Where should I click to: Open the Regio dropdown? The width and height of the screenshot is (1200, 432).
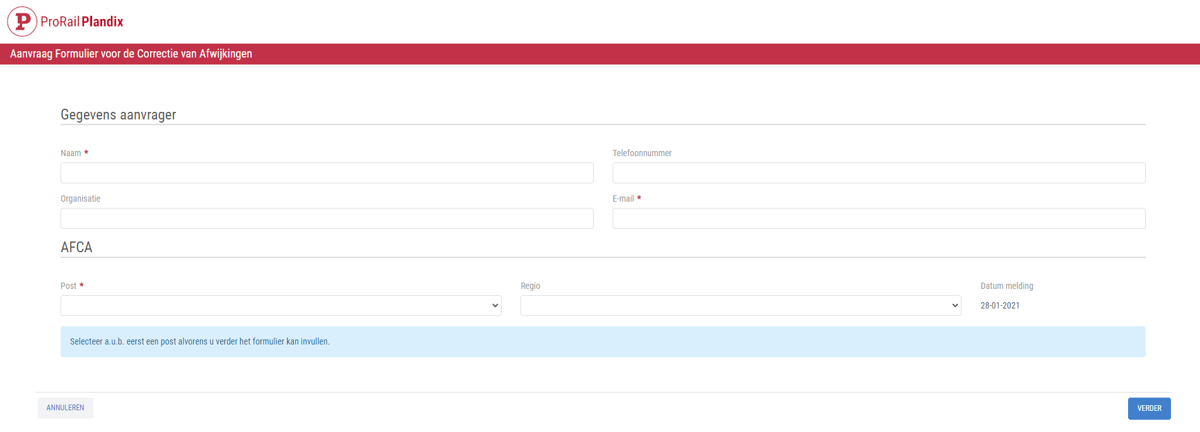[x=741, y=305]
